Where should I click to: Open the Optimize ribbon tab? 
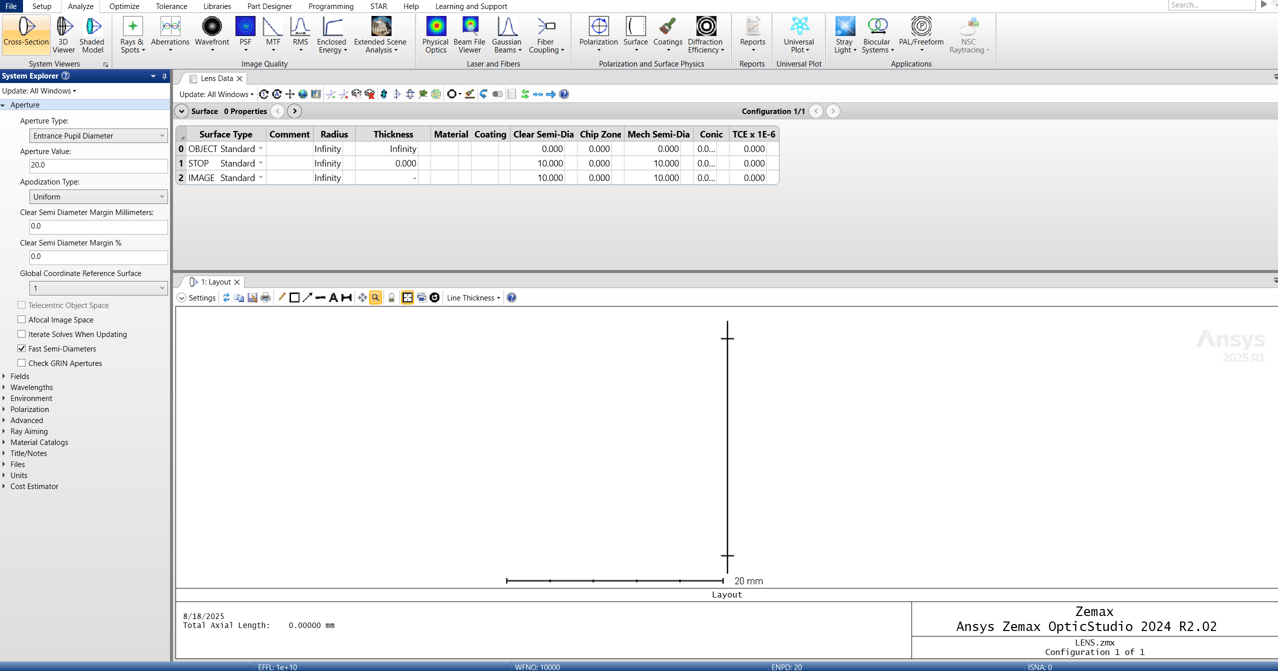[124, 6]
